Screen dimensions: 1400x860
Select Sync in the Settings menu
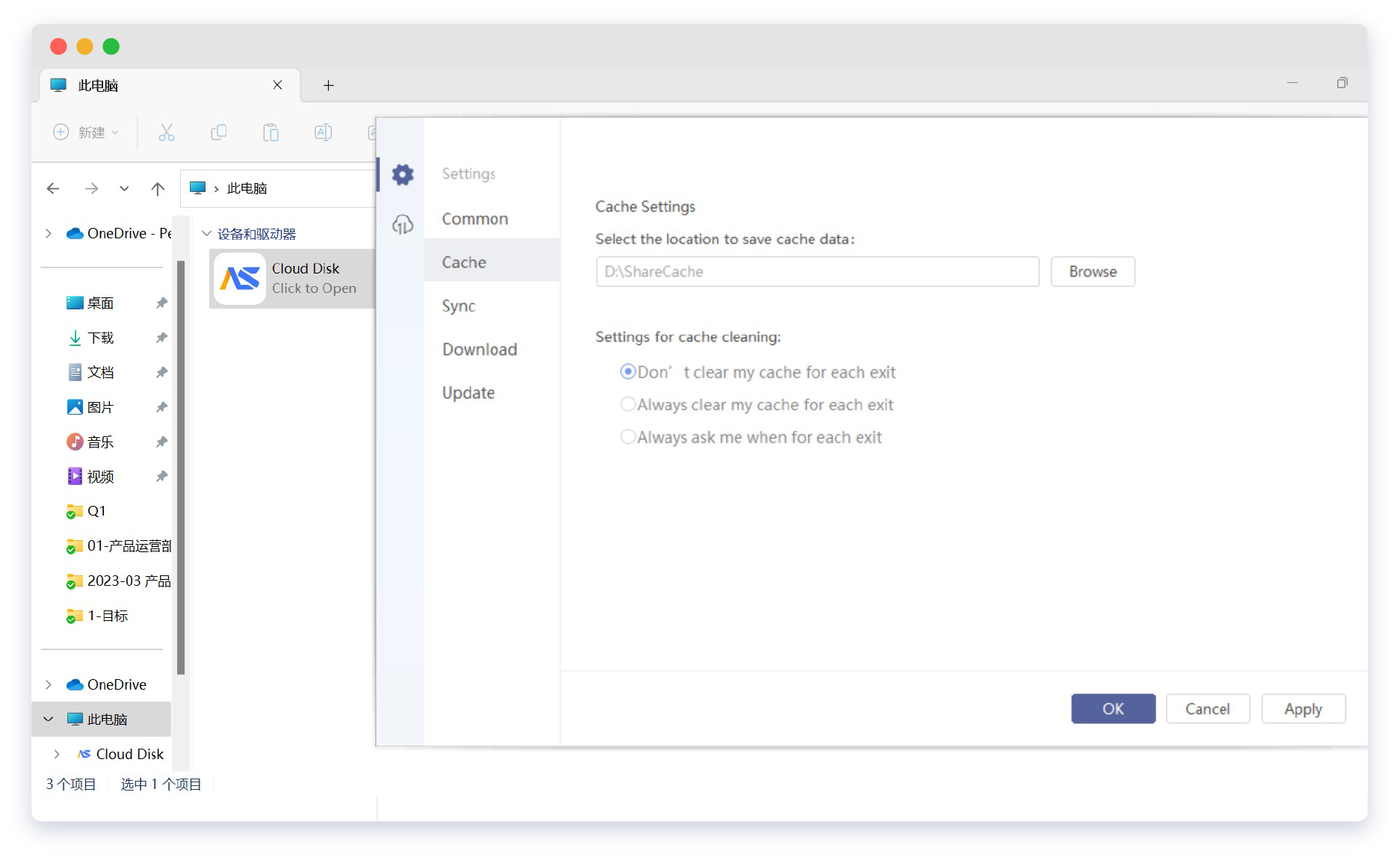pyautogui.click(x=458, y=306)
